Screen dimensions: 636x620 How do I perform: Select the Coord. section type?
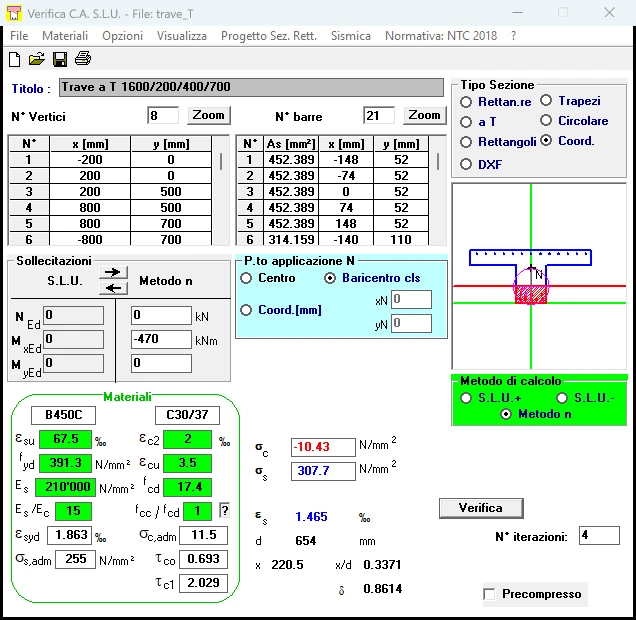click(x=546, y=141)
